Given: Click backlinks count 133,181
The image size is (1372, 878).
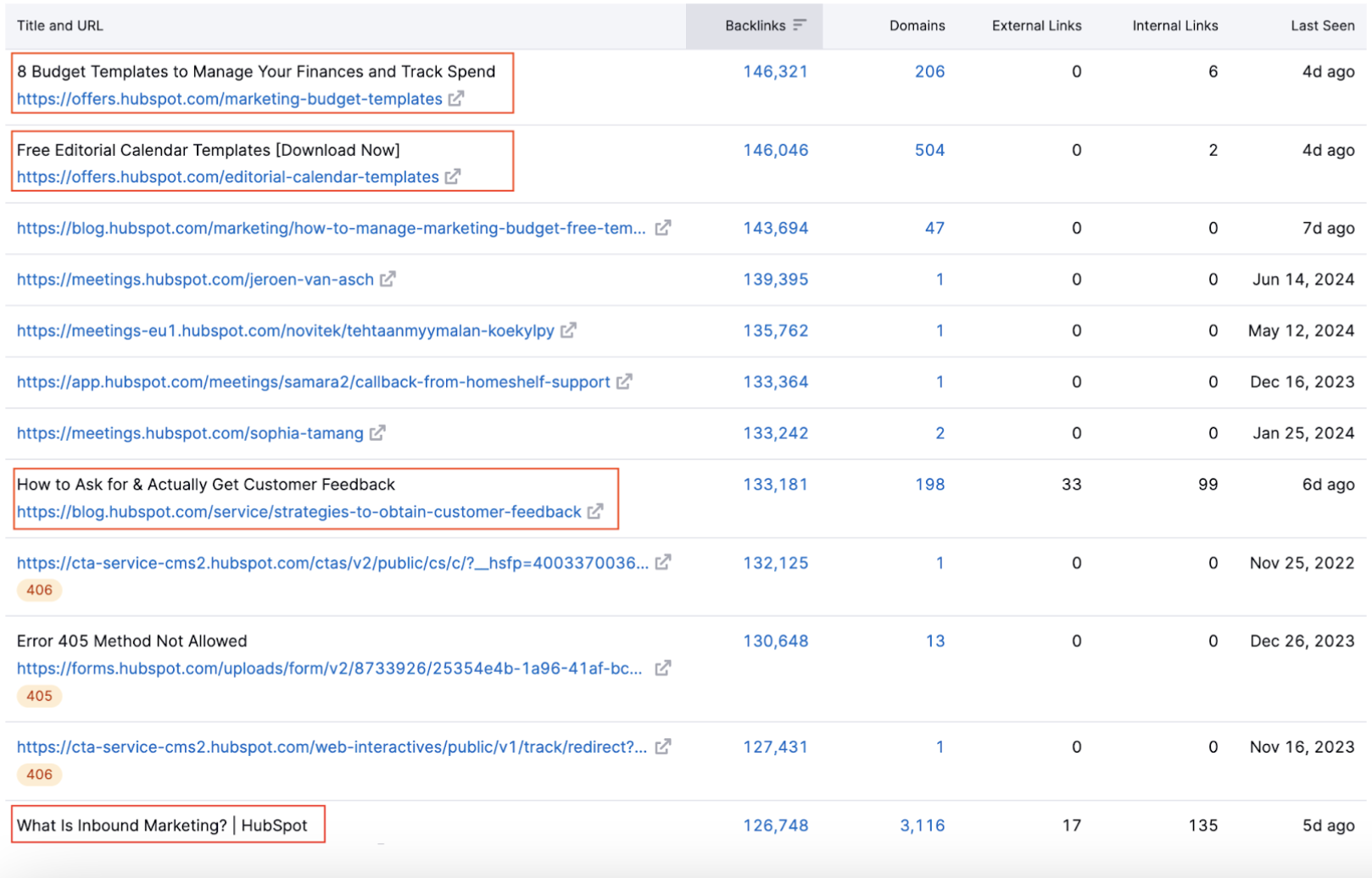Looking at the screenshot, I should 775,485.
